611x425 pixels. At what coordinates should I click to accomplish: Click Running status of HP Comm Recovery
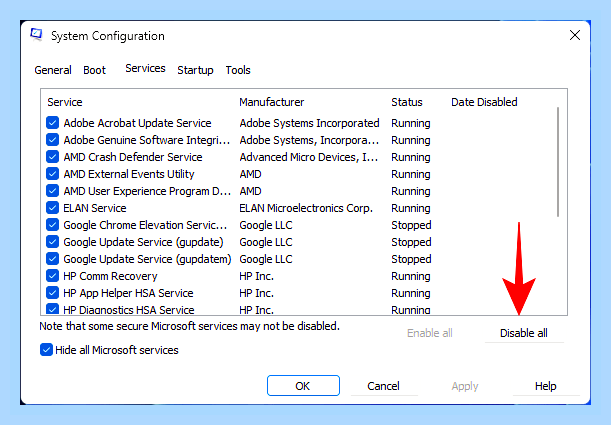411,276
